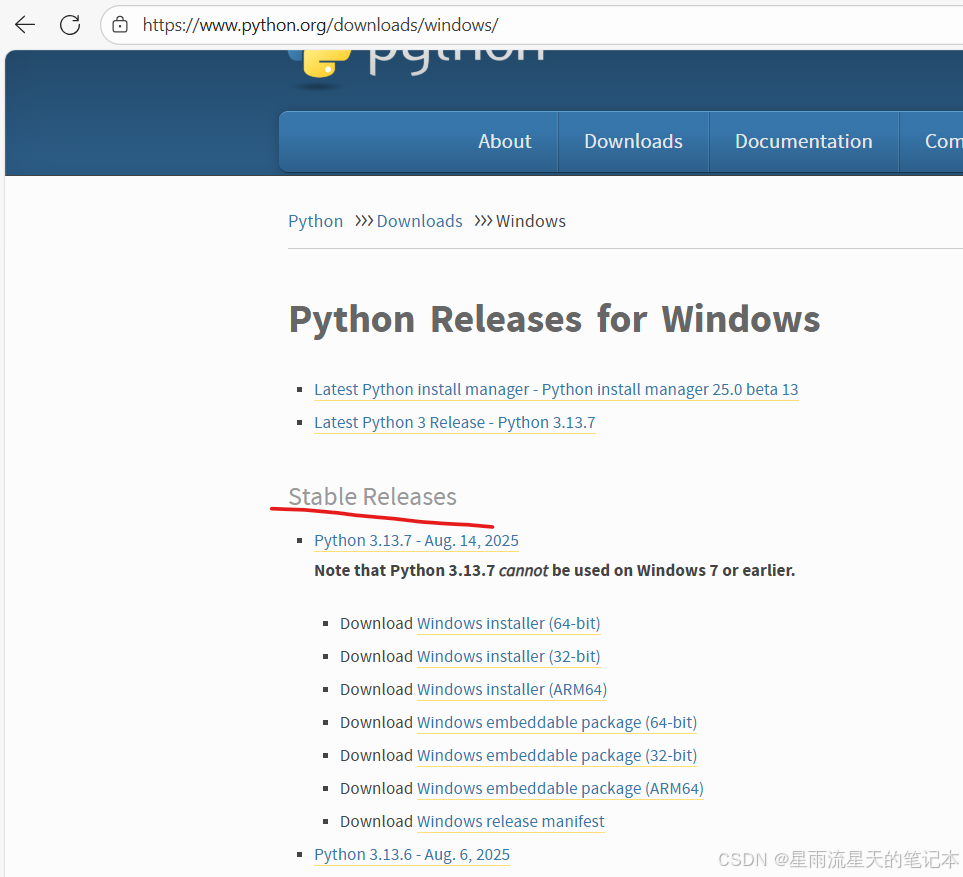
Task: Download Windows installer (64-bit)
Action: click(509, 623)
